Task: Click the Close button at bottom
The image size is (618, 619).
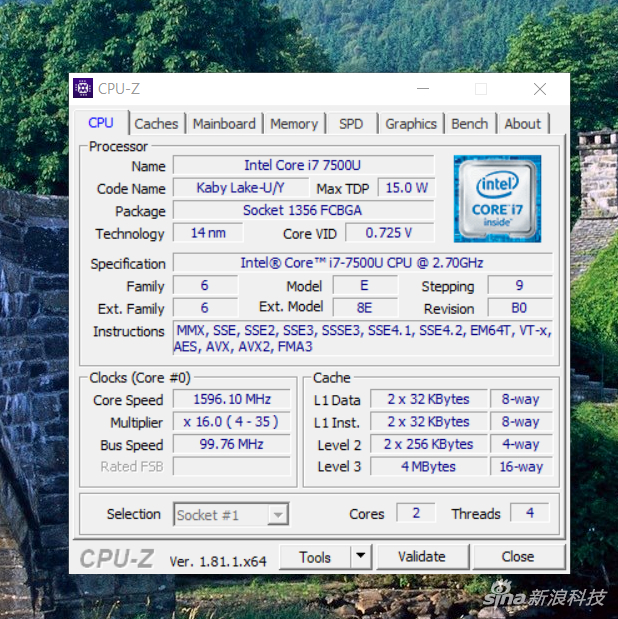Action: coord(518,557)
